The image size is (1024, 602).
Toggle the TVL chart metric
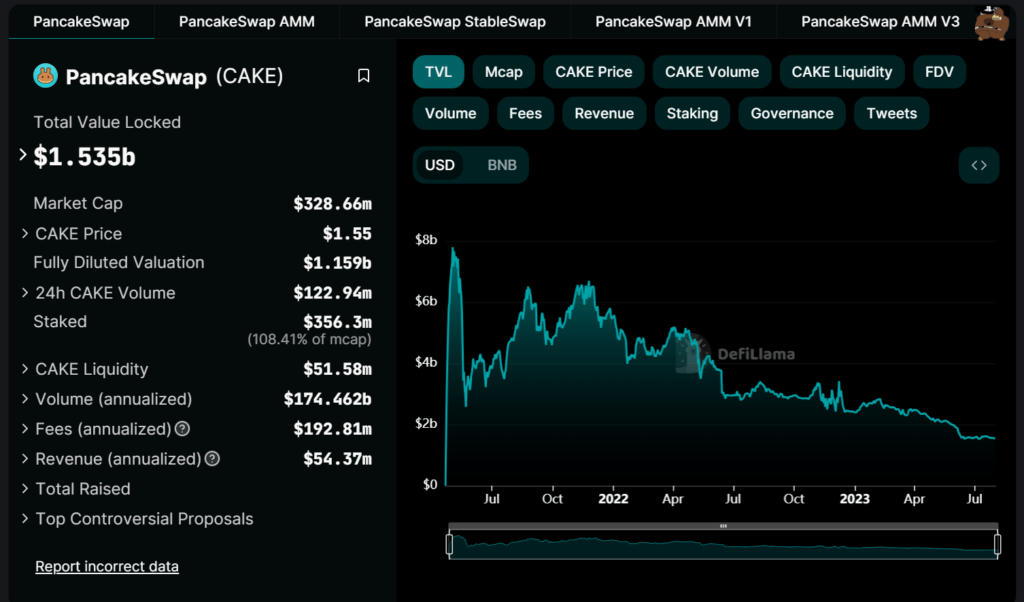pos(438,72)
